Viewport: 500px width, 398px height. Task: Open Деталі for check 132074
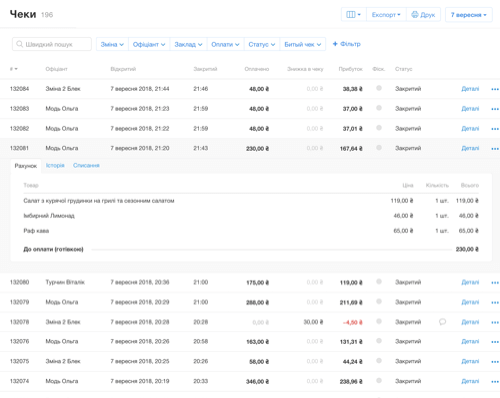pos(470,381)
